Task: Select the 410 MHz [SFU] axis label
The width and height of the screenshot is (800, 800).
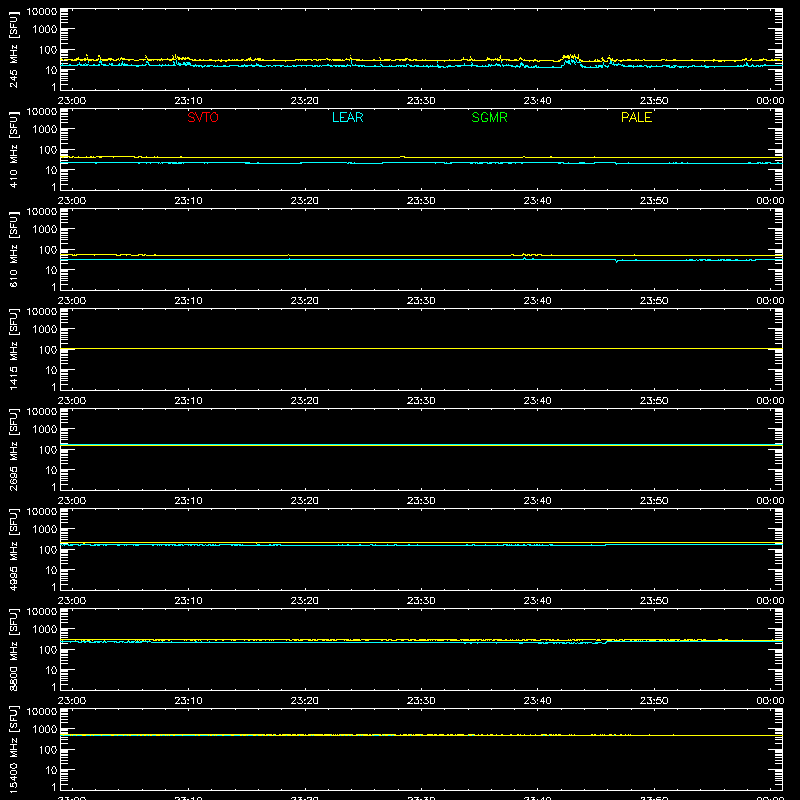Action: pyautogui.click(x=14, y=149)
